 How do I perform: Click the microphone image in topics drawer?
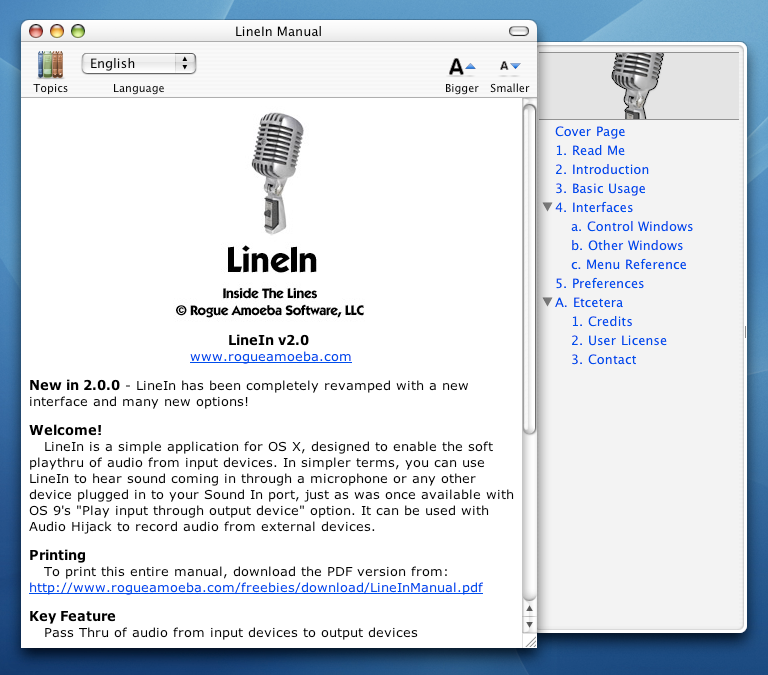(x=637, y=85)
